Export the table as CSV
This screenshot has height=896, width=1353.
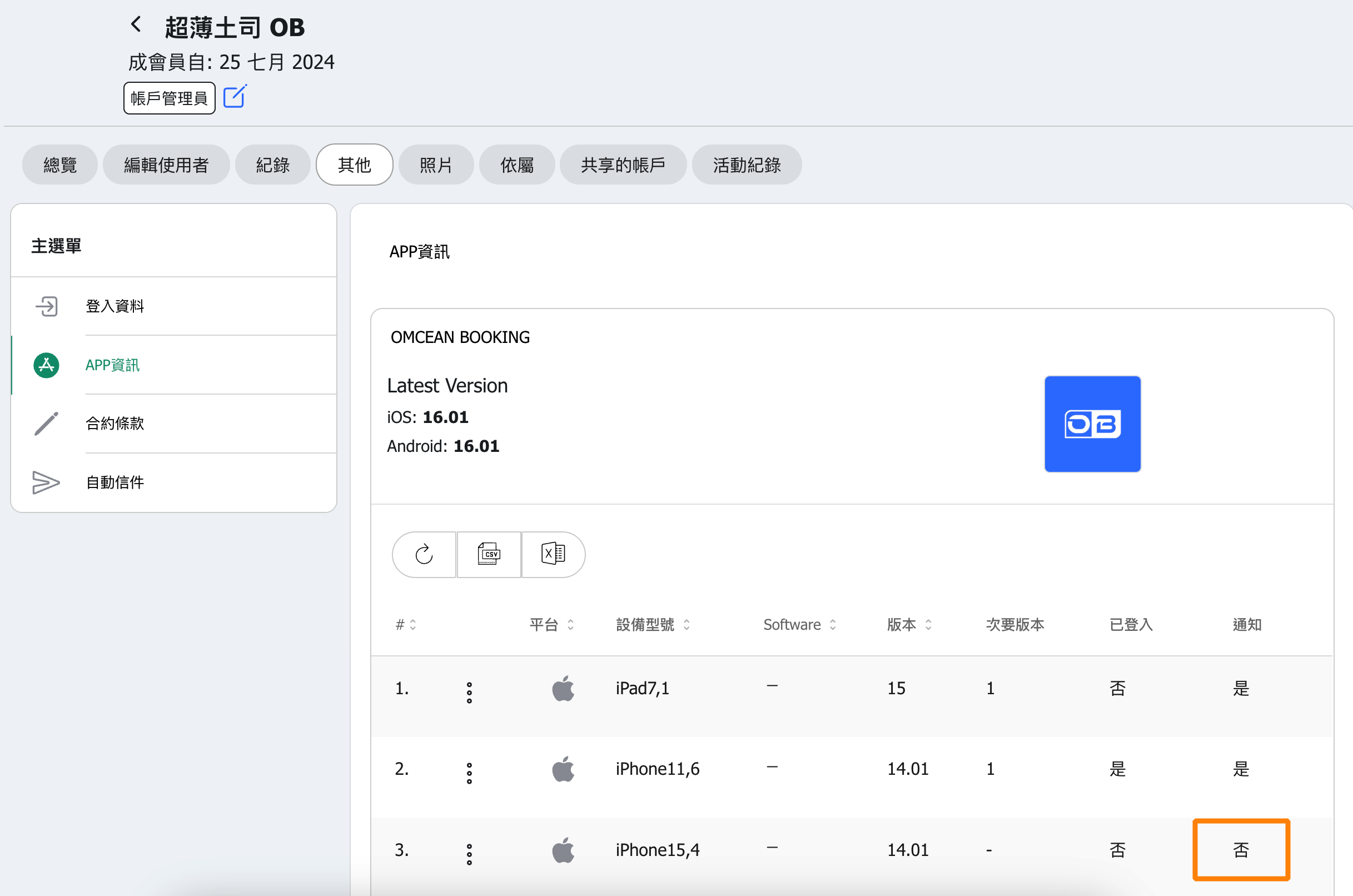coord(489,554)
